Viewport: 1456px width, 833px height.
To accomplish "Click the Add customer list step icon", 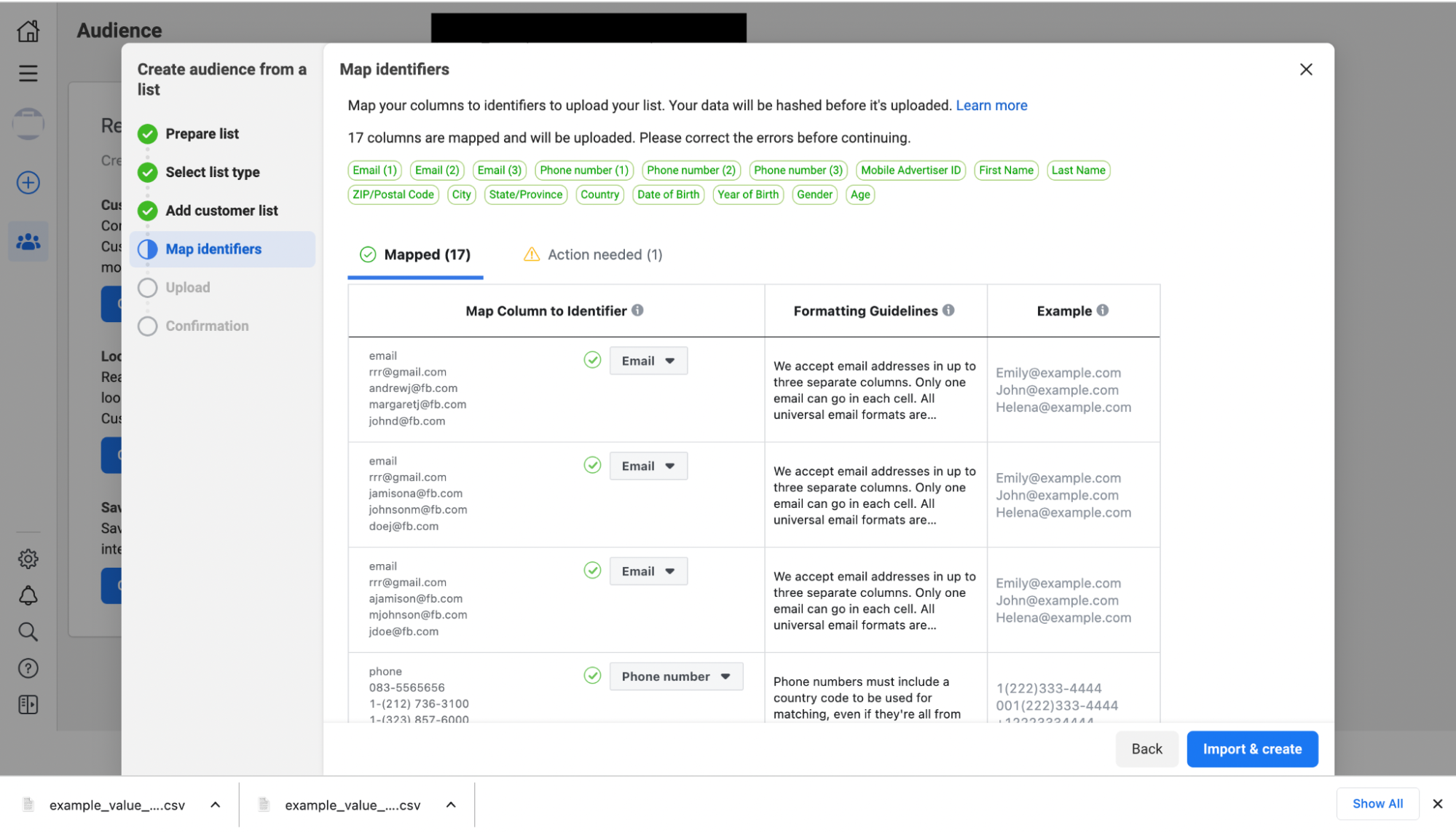I will point(149,210).
